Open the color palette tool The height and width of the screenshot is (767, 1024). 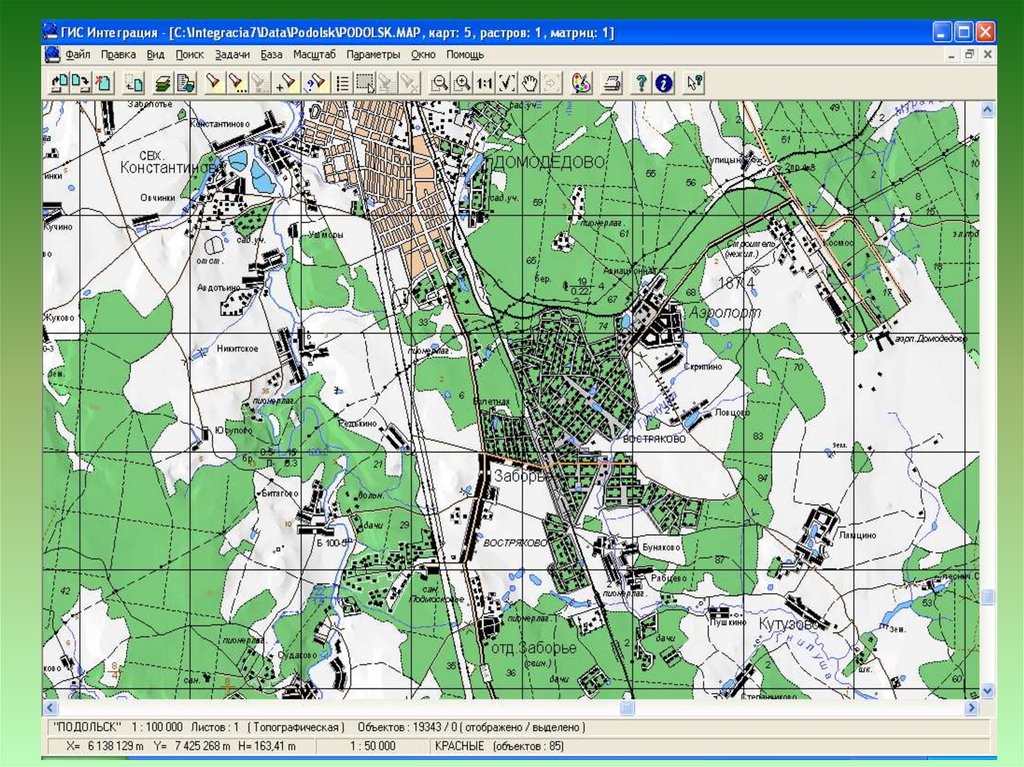(x=583, y=83)
